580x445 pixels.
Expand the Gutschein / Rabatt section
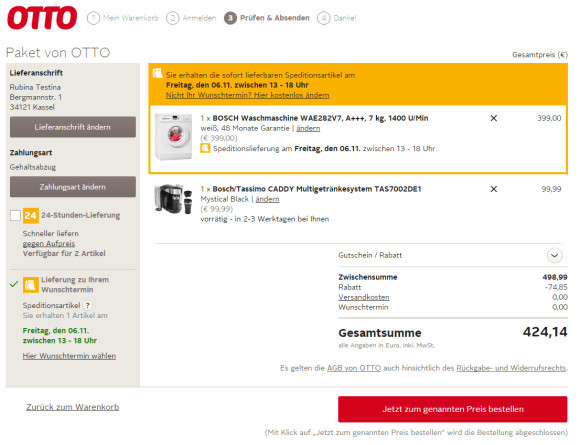tap(554, 255)
